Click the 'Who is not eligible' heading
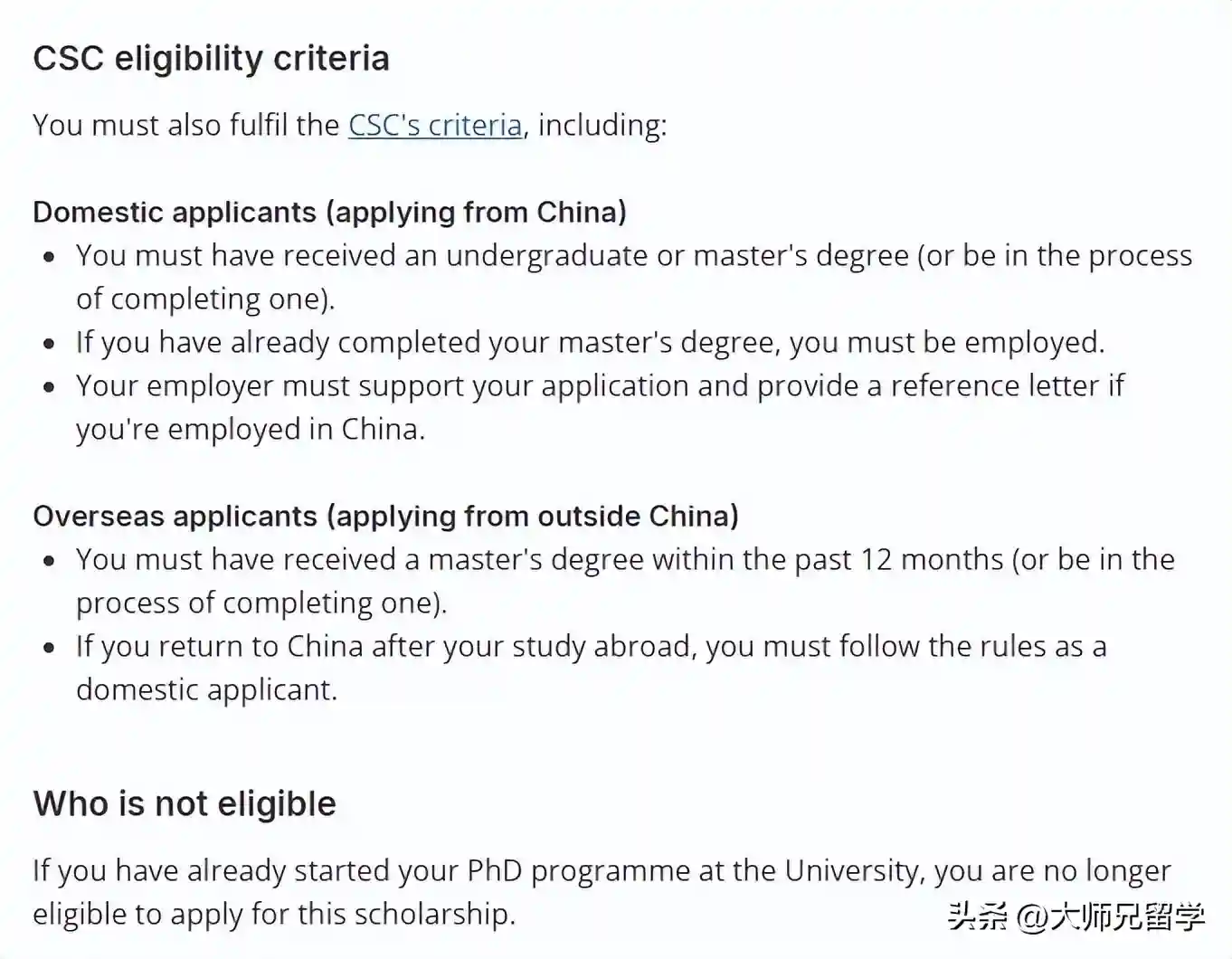This screenshot has width=1232, height=959. click(x=185, y=803)
